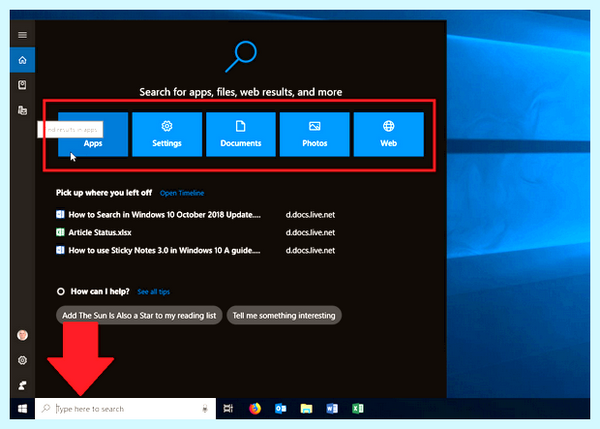Image resolution: width=600 pixels, height=429 pixels.
Task: Filter search results by Web
Action: click(x=388, y=134)
